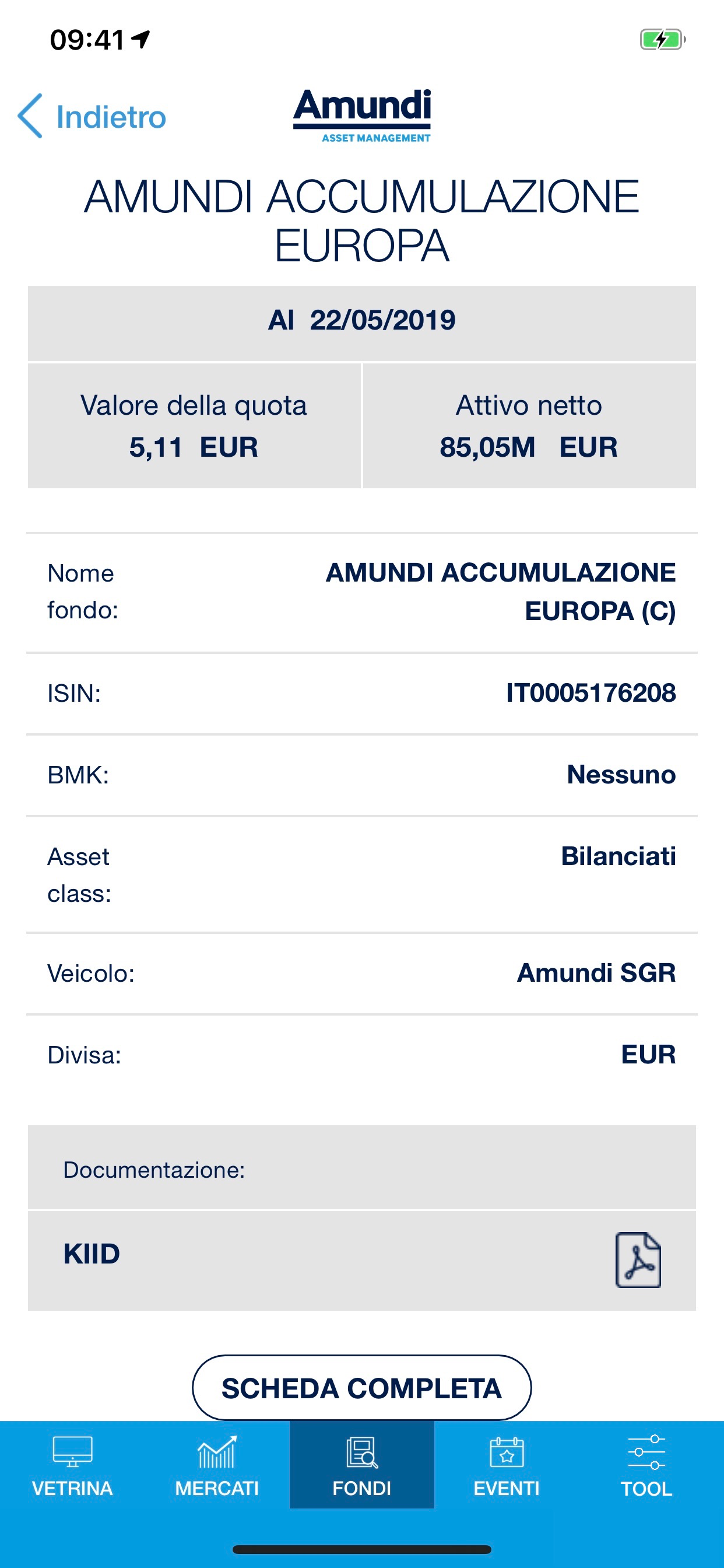
Task: Open the KIID PDF document icon
Action: pyautogui.click(x=638, y=1259)
